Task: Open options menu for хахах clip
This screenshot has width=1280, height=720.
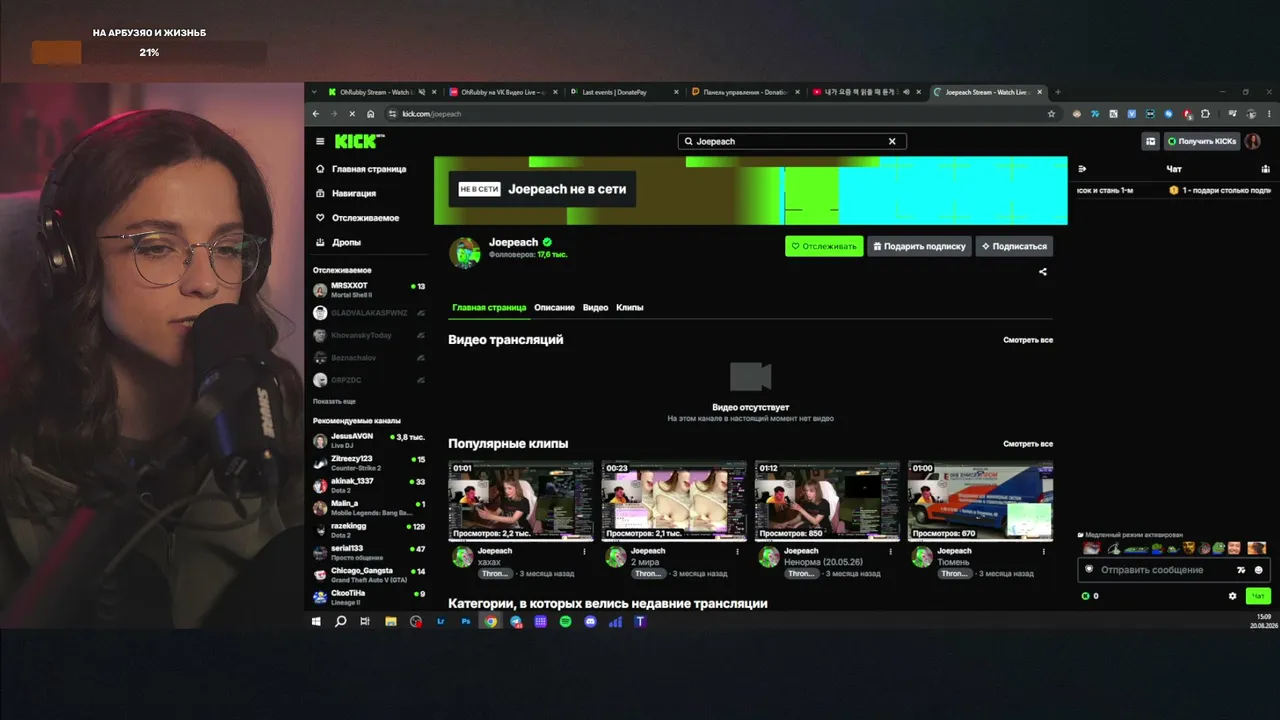Action: pyautogui.click(x=585, y=552)
